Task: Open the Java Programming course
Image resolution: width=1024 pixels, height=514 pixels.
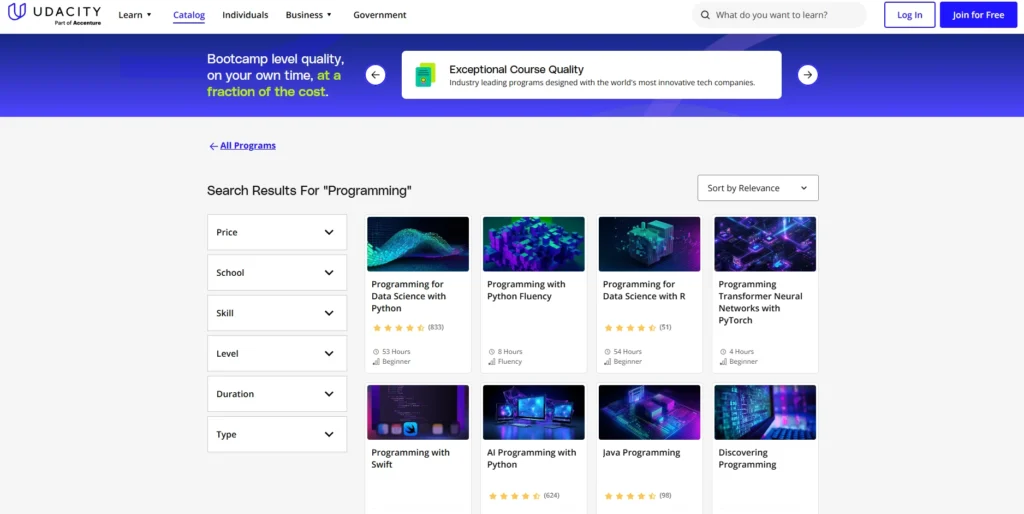Action: (x=641, y=453)
